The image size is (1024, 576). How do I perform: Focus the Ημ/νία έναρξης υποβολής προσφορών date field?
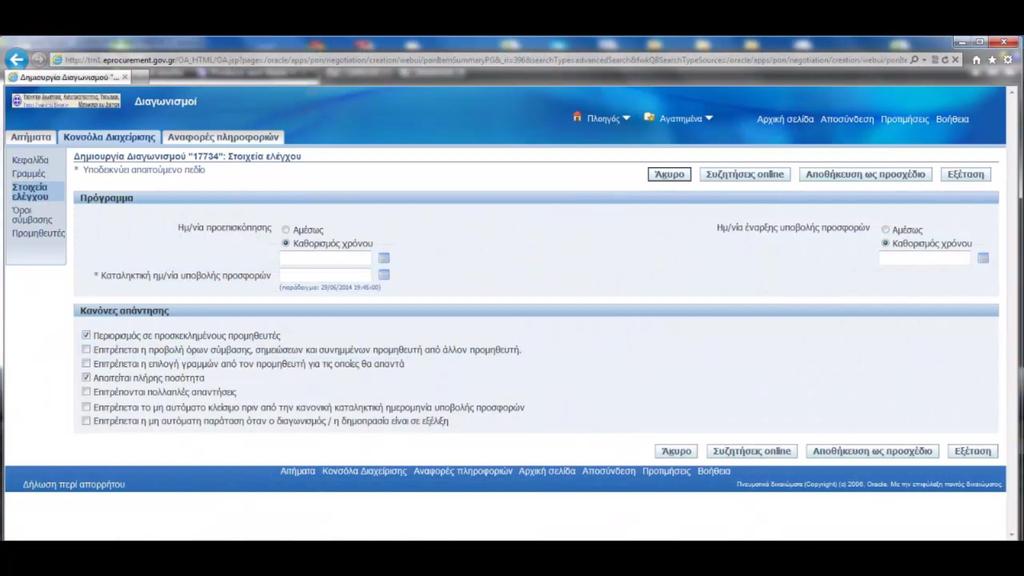coord(925,258)
